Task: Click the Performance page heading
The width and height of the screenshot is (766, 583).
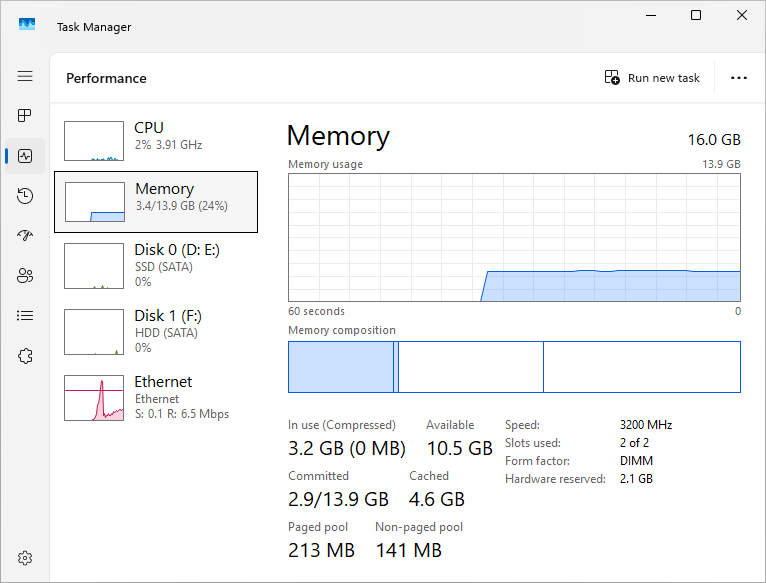Action: (106, 78)
